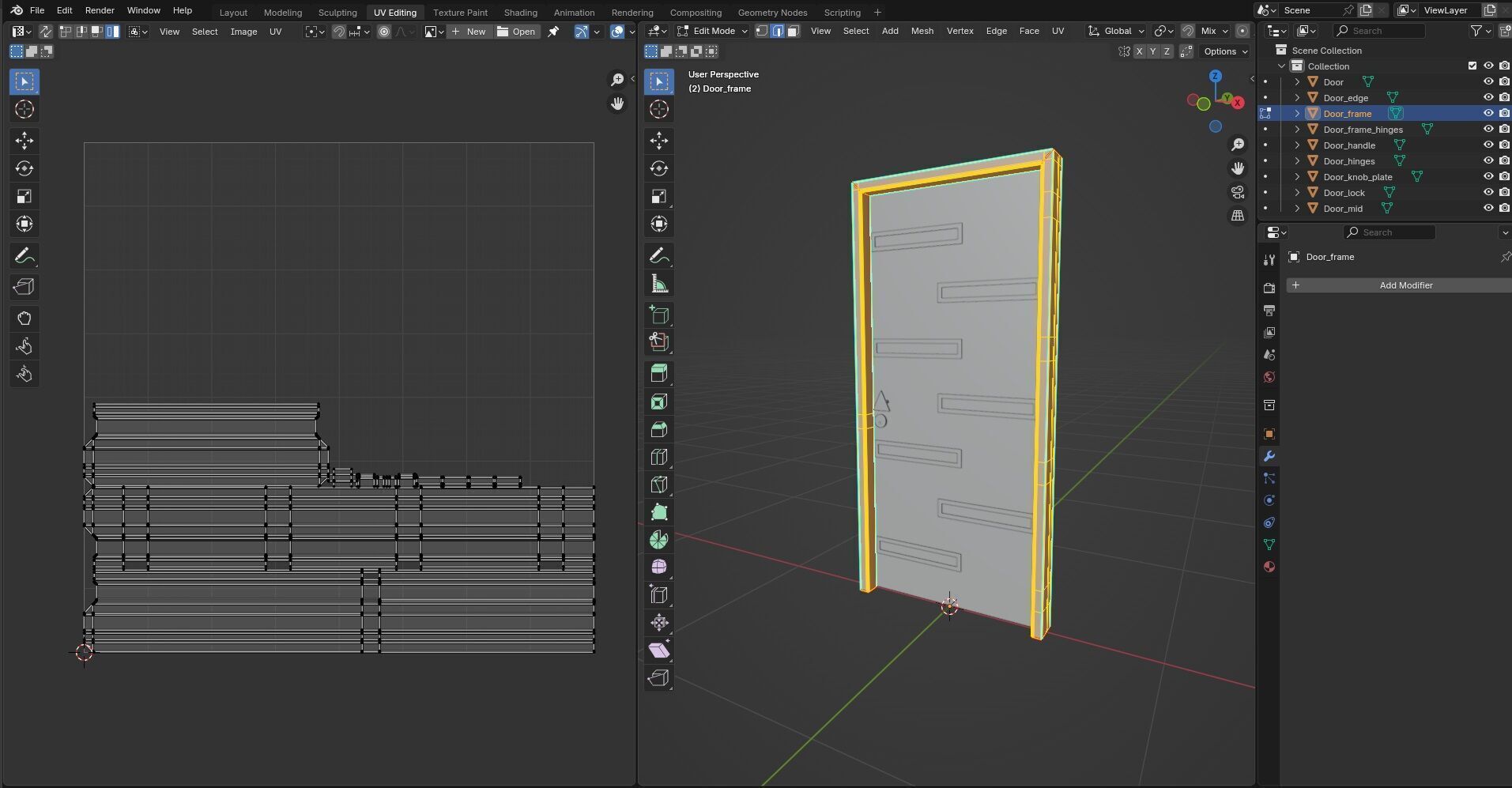Toggle X axis mirror in 3D viewport header
This screenshot has height=788, width=1512.
(x=1139, y=51)
